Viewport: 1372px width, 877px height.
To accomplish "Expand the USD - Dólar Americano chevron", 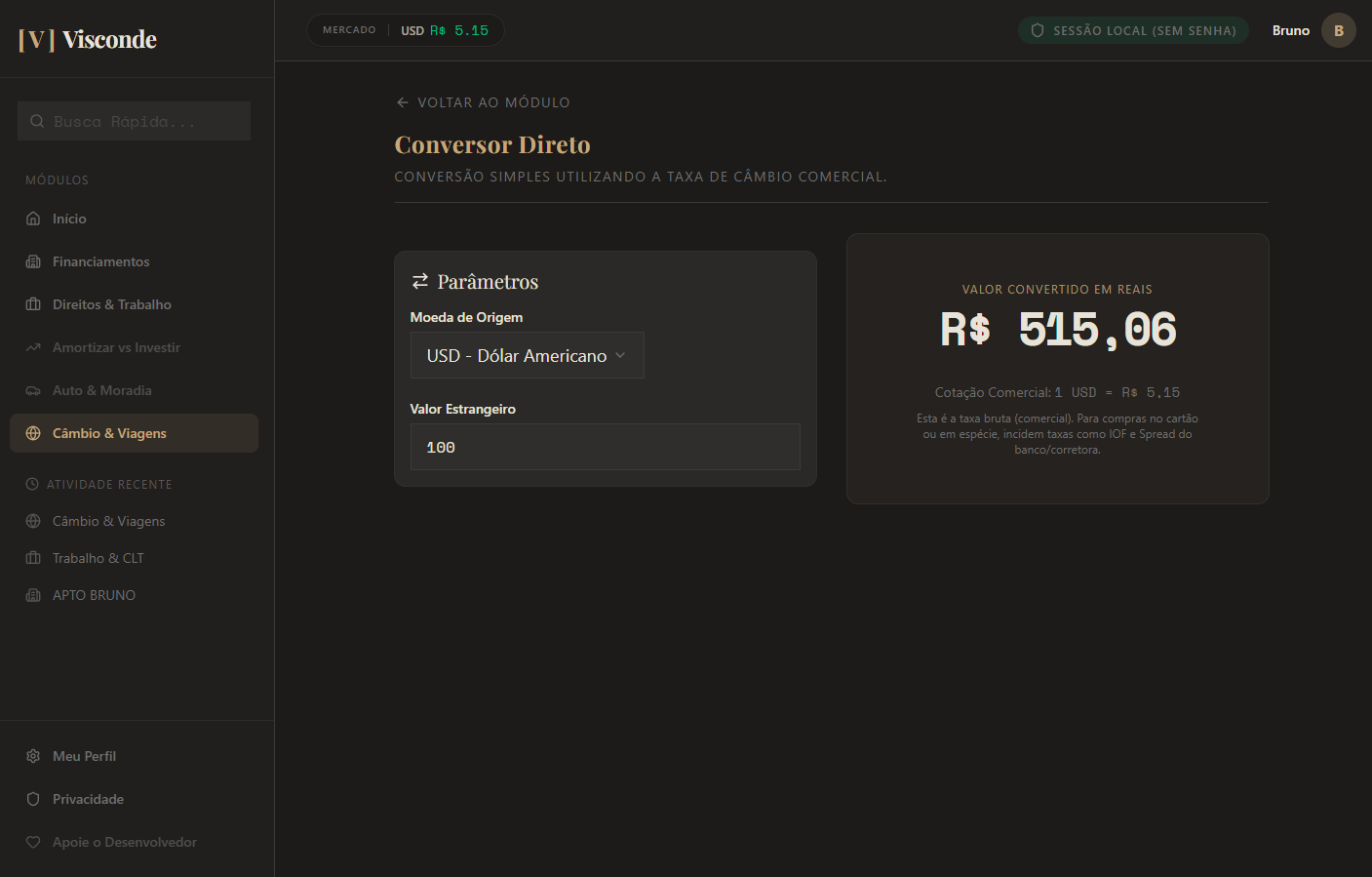I will (620, 355).
